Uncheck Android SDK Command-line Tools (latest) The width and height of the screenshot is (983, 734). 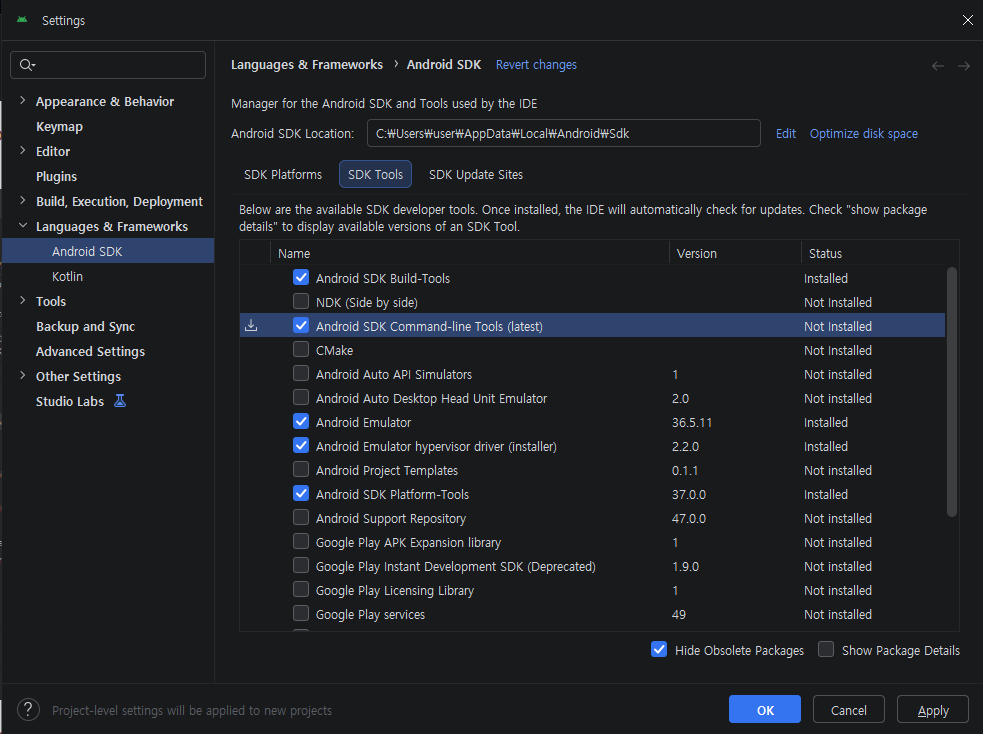tap(301, 325)
